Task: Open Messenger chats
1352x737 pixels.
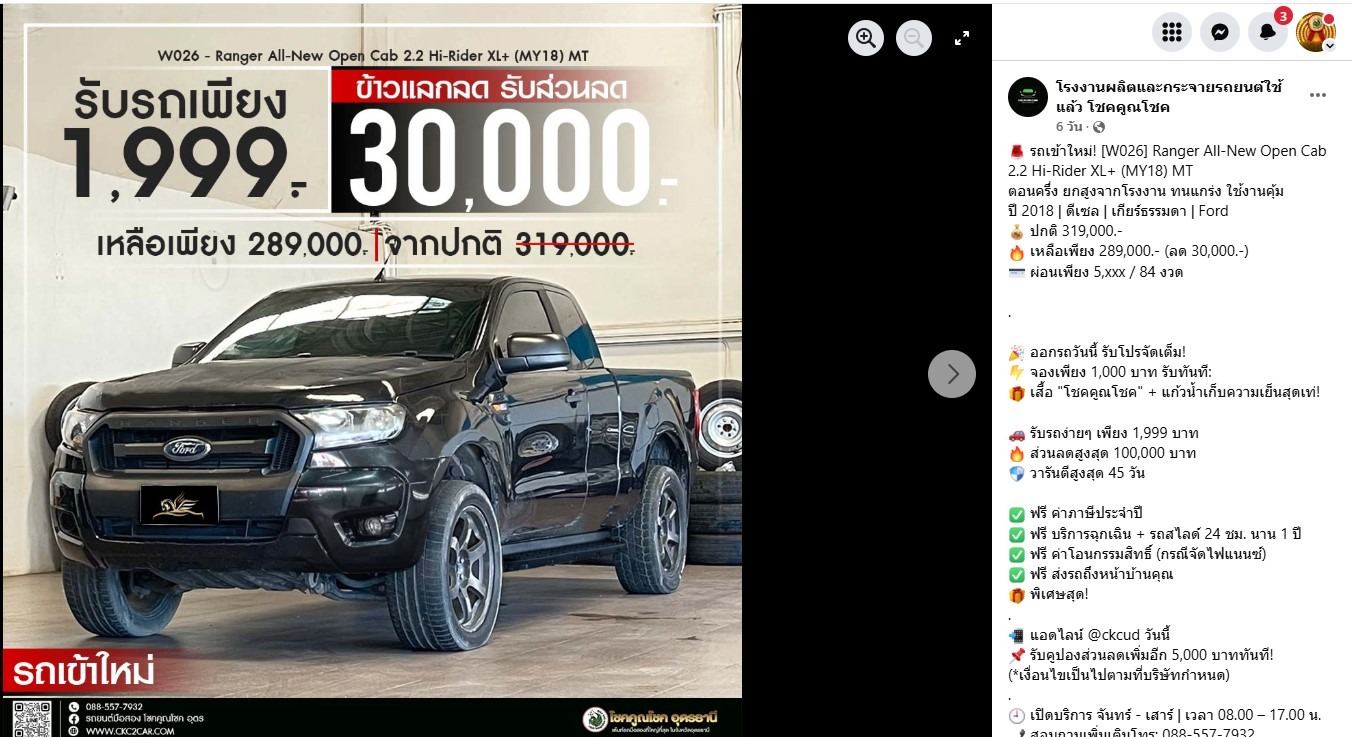Action: click(1220, 32)
